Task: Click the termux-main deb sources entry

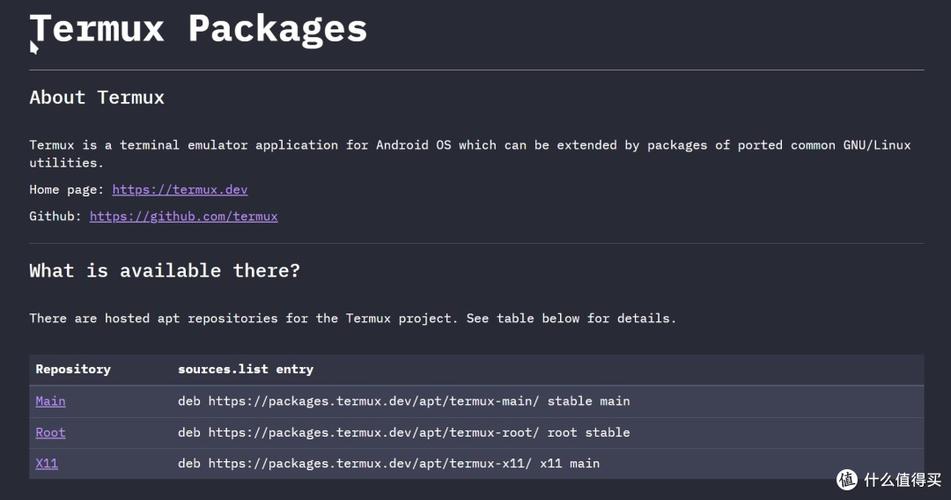Action: (x=404, y=401)
